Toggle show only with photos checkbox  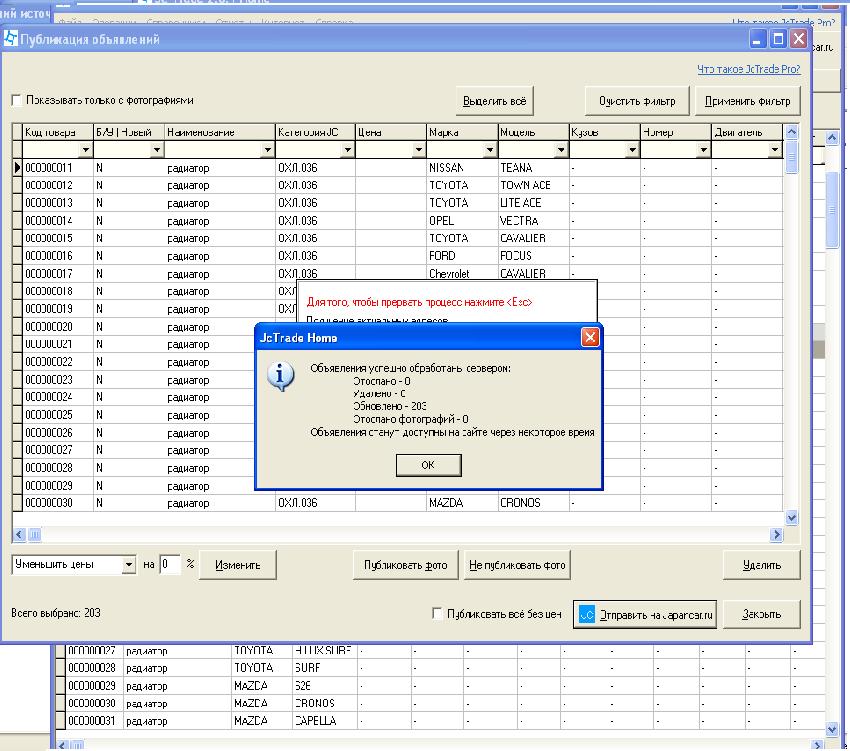[x=16, y=100]
